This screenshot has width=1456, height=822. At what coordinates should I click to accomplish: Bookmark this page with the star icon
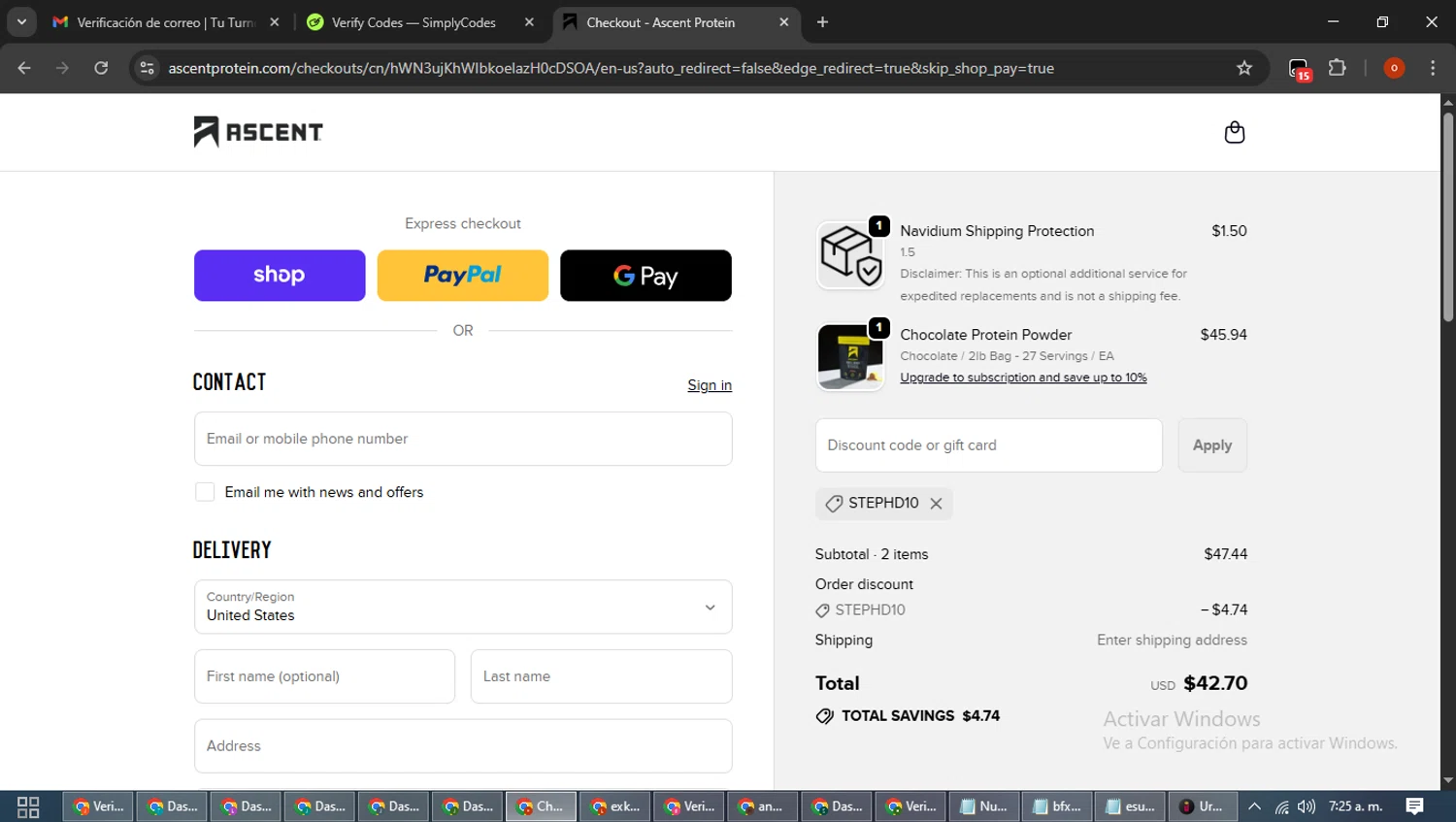1244,68
